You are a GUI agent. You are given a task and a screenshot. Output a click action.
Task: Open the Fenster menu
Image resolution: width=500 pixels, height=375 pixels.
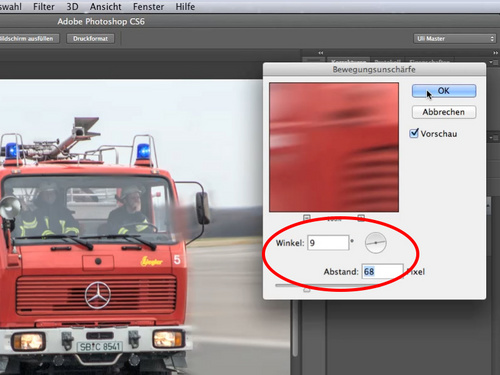pos(148,7)
